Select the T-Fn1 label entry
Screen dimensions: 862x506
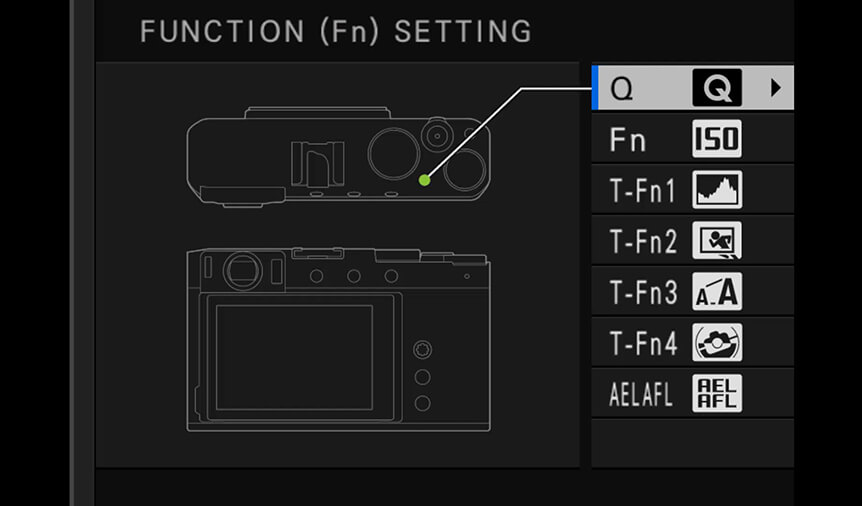[642, 190]
